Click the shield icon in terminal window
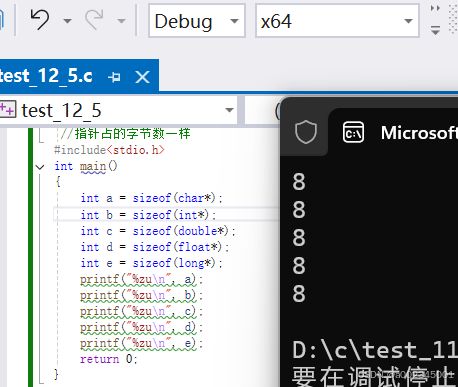Image resolution: width=458 pixels, height=387 pixels. (x=306, y=132)
